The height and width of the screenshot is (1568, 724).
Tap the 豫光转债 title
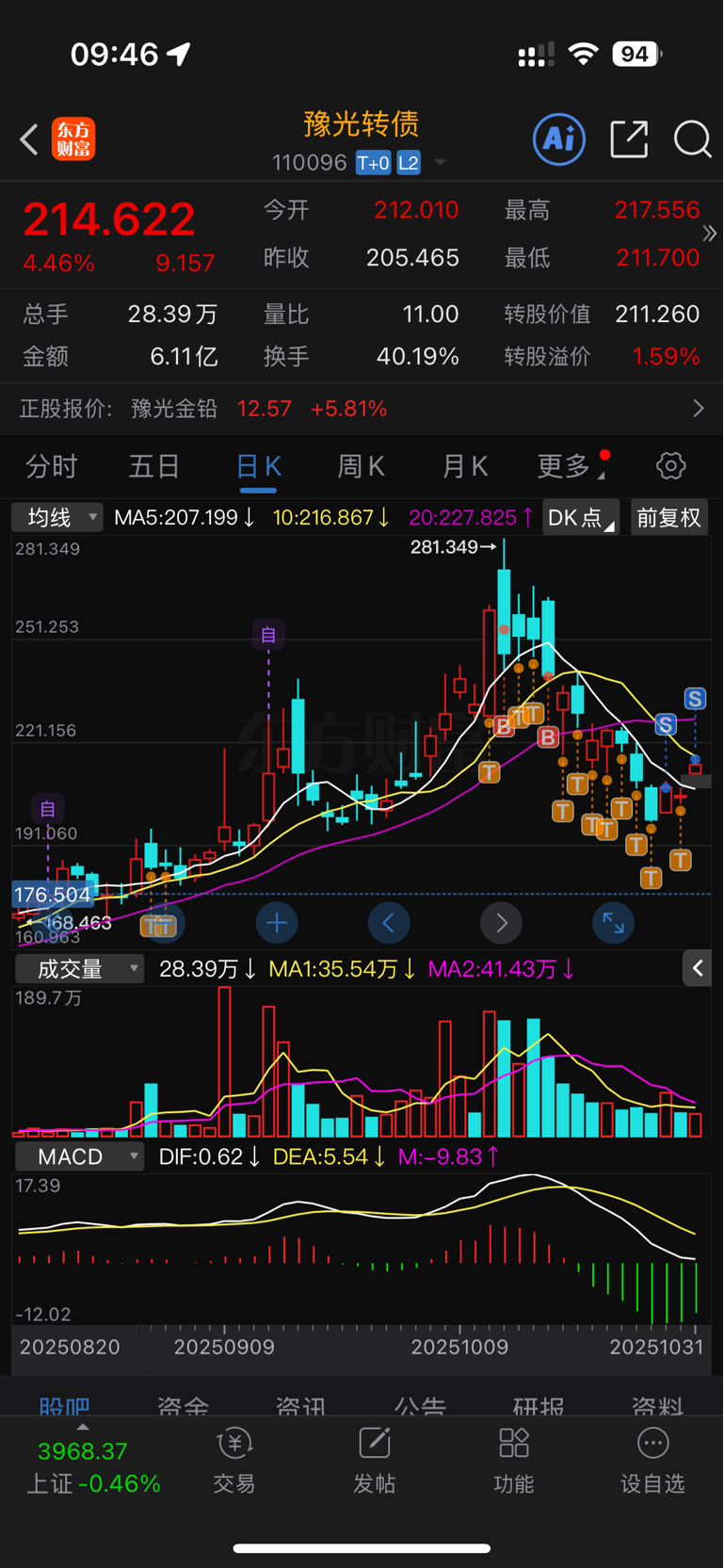click(362, 123)
